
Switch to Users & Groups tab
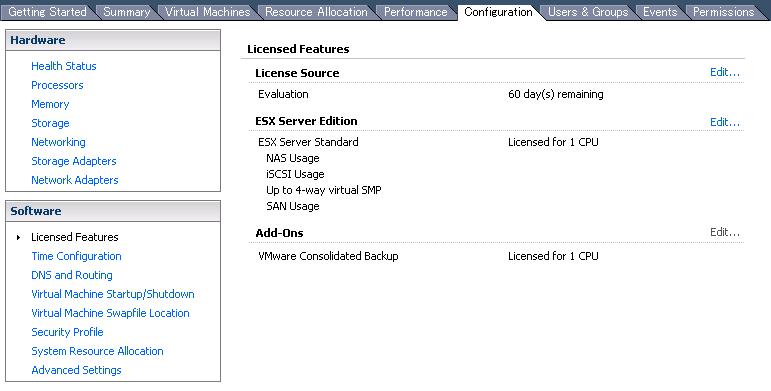[588, 12]
